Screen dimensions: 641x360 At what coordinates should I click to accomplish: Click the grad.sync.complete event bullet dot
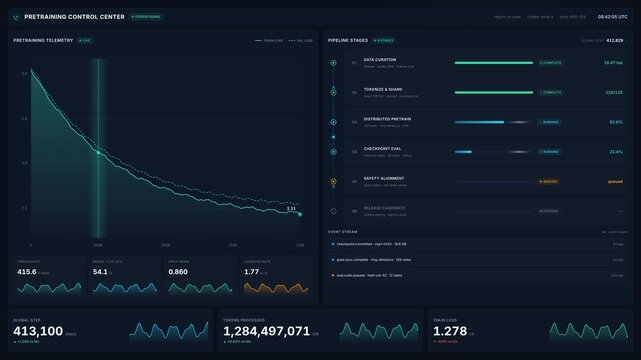(333, 259)
